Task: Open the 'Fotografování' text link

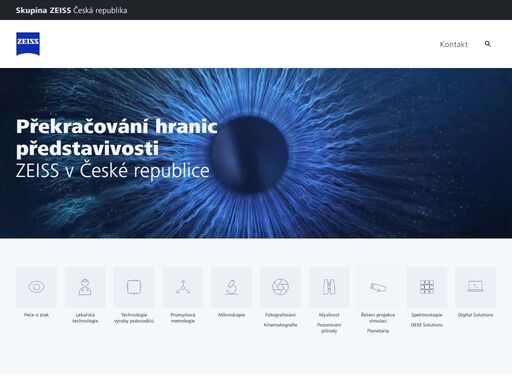Action: coord(280,315)
